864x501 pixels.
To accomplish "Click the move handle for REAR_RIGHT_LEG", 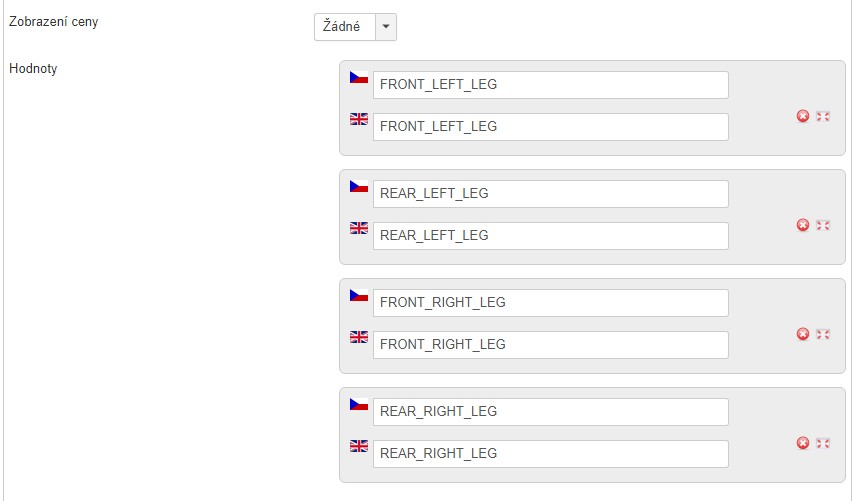I will (823, 443).
